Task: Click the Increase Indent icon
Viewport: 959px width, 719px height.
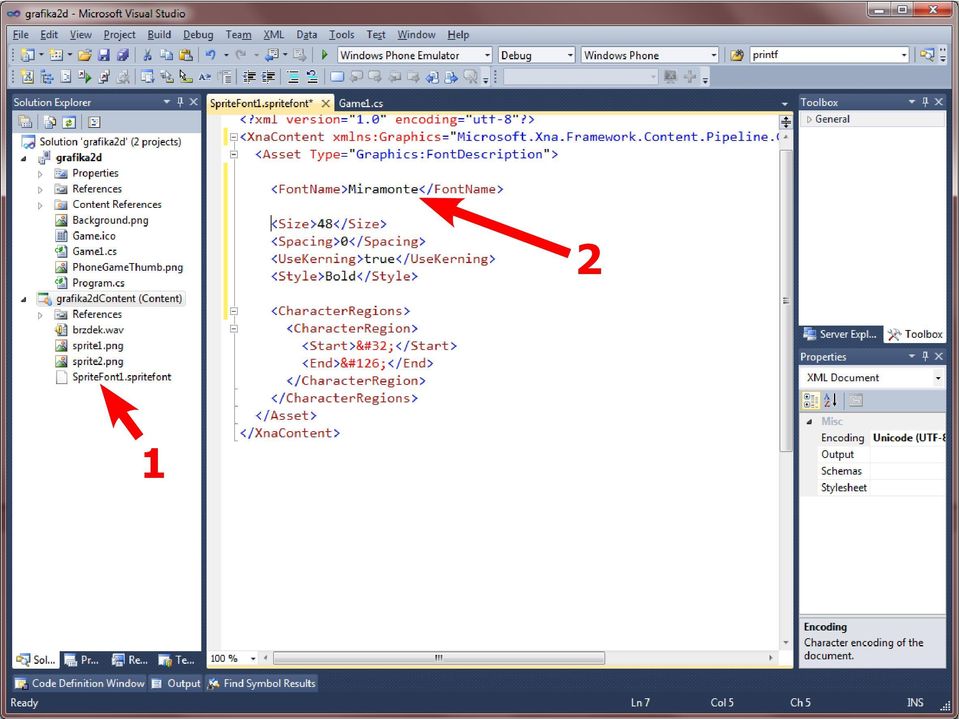Action: coord(268,77)
